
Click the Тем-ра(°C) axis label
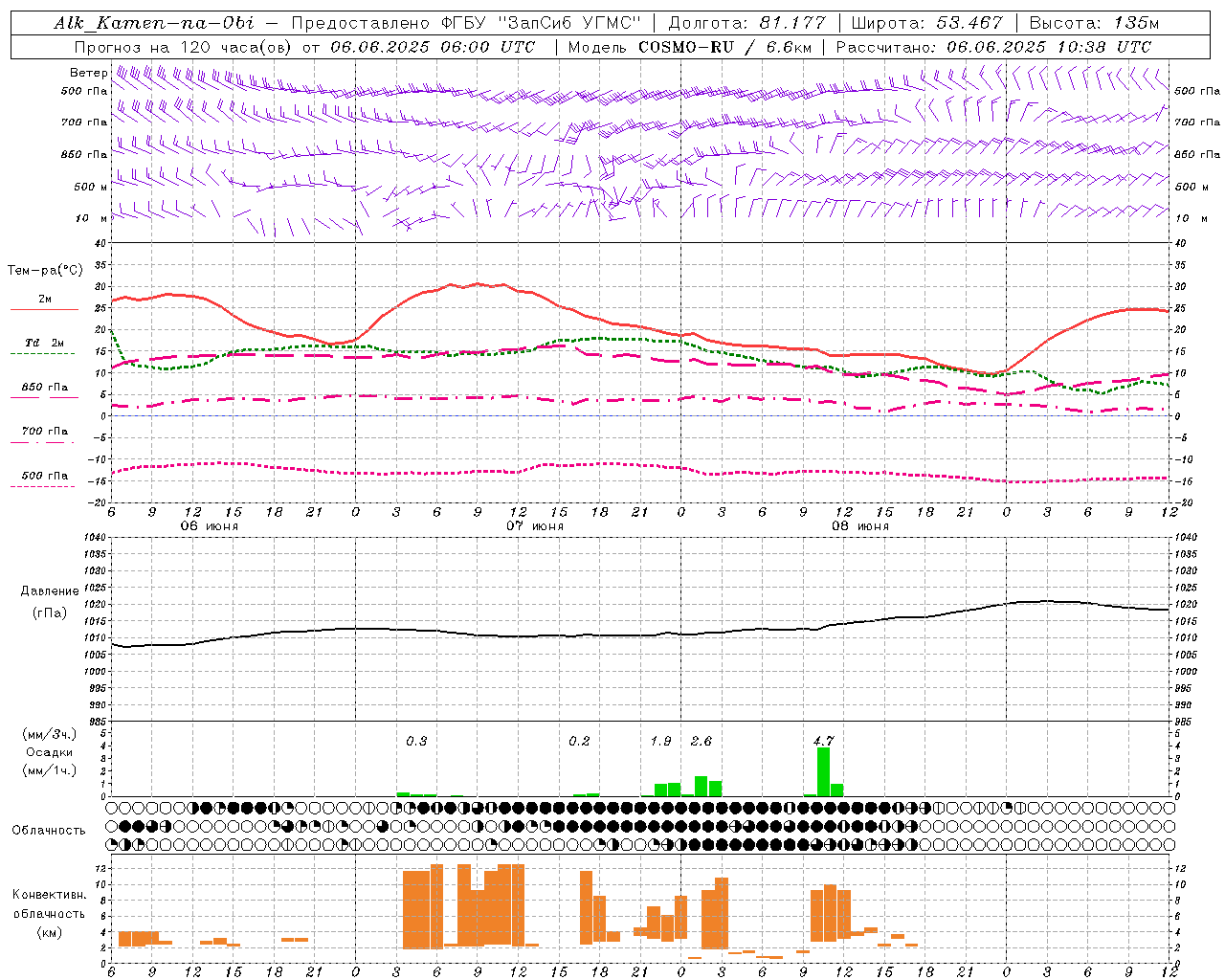(45, 271)
